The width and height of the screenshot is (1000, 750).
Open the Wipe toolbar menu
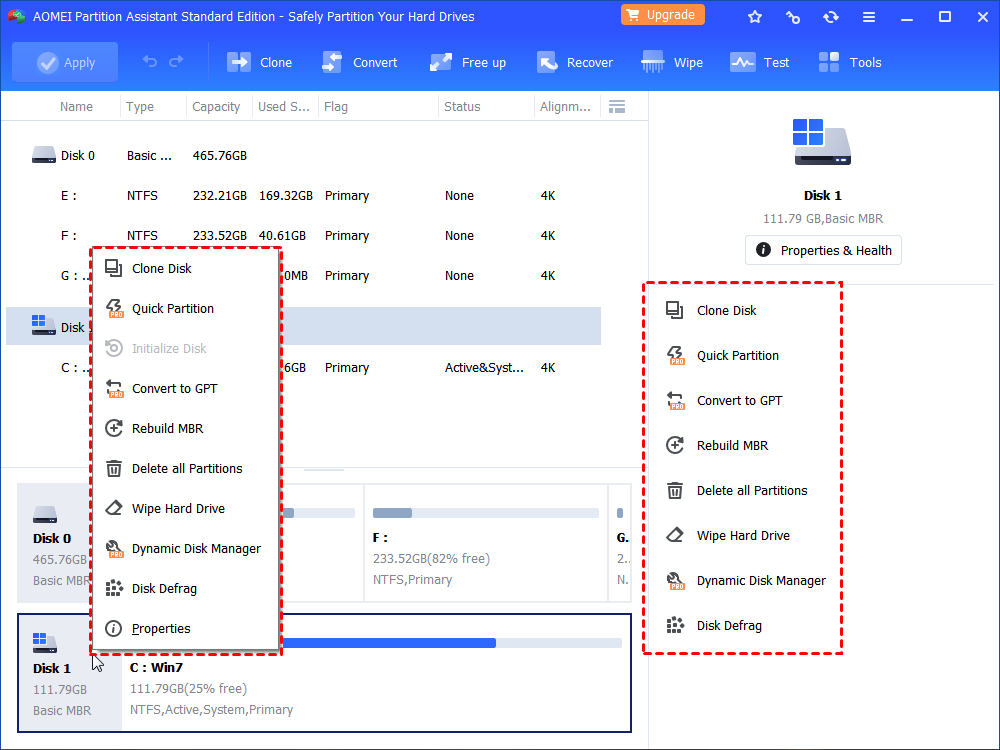[x=672, y=62]
